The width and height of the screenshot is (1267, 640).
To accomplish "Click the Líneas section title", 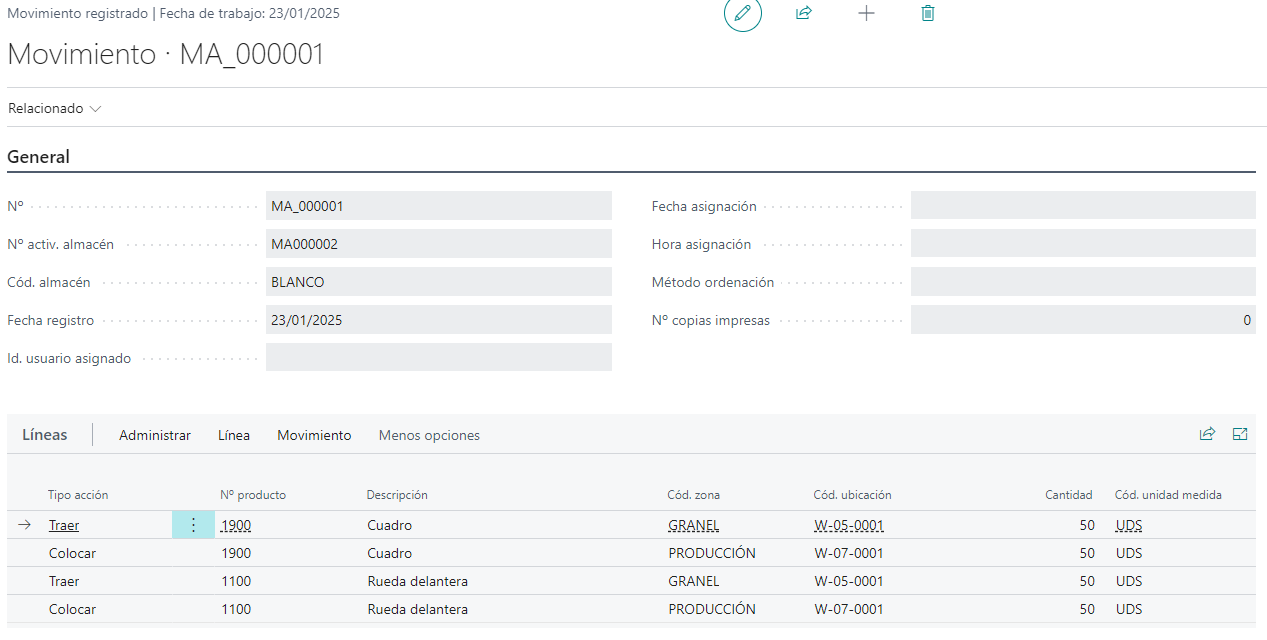I will click(45, 435).
